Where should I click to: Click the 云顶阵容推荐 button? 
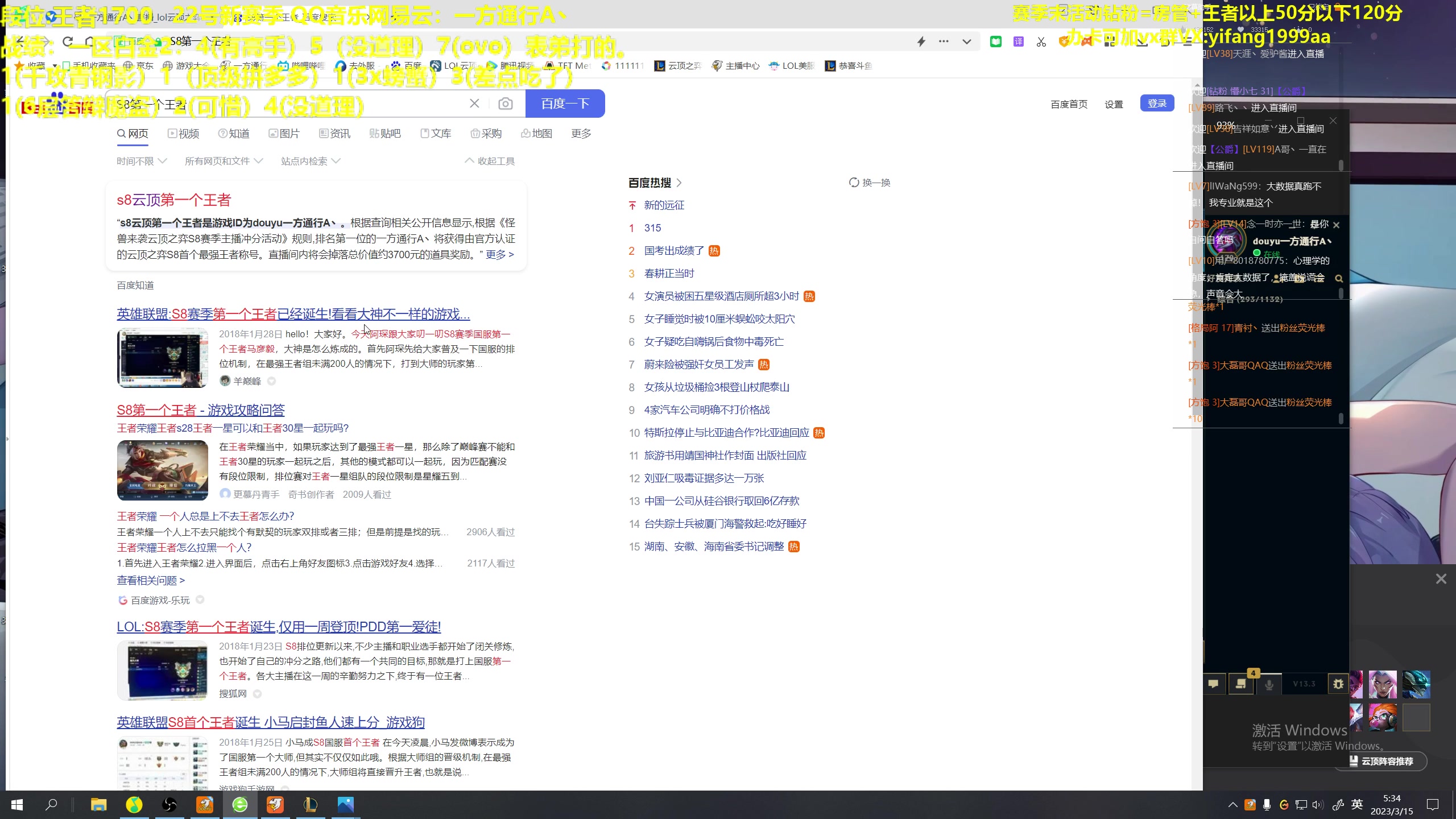[x=1381, y=761]
